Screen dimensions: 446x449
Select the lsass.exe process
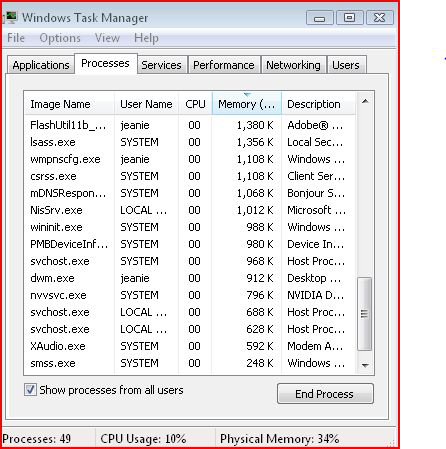coord(190,142)
